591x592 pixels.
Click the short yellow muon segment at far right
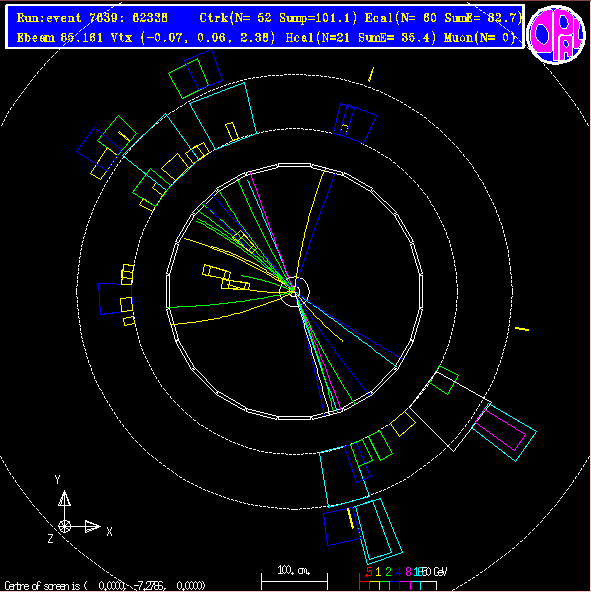coord(522,329)
